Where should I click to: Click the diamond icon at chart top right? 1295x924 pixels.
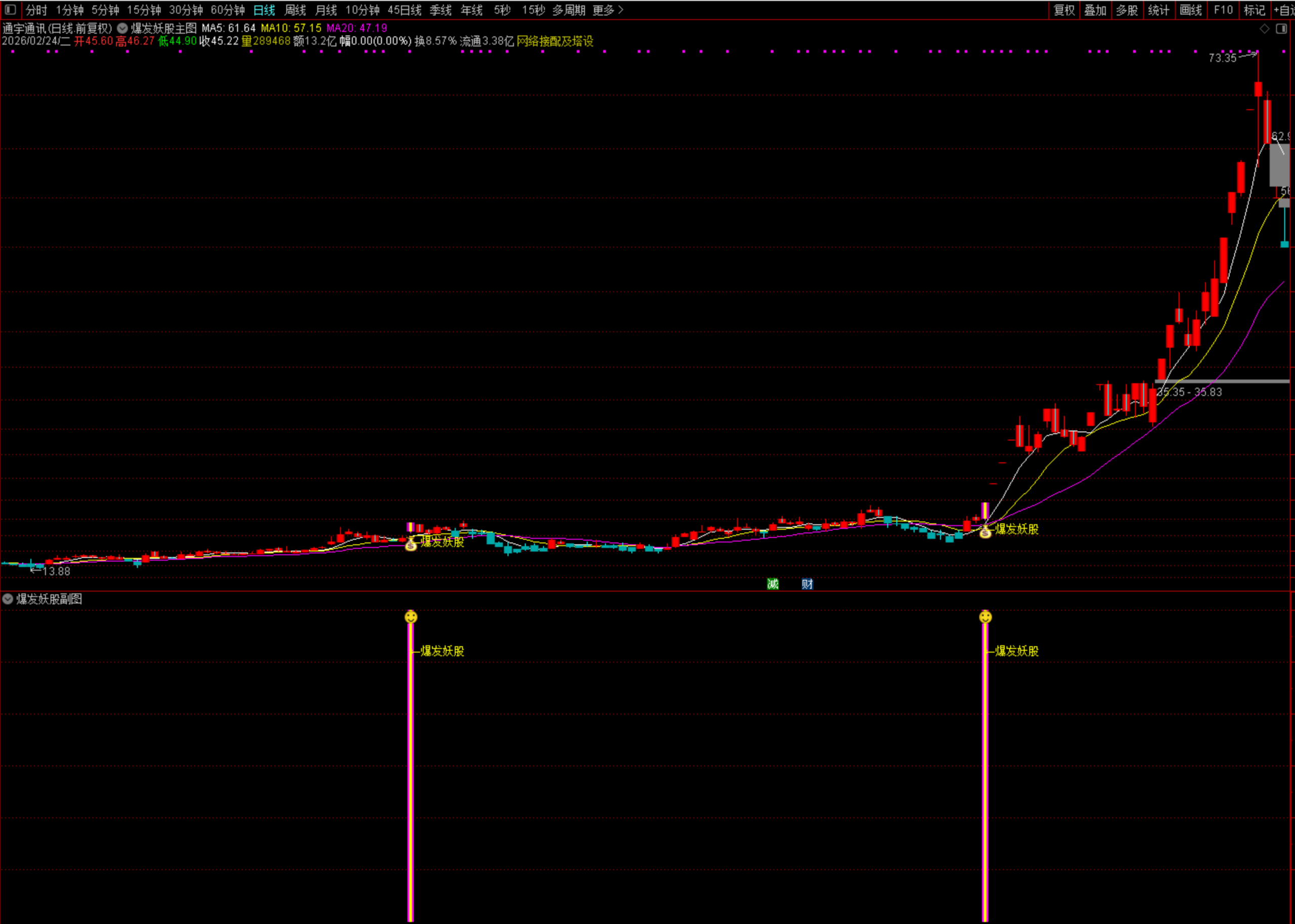pos(1264,28)
